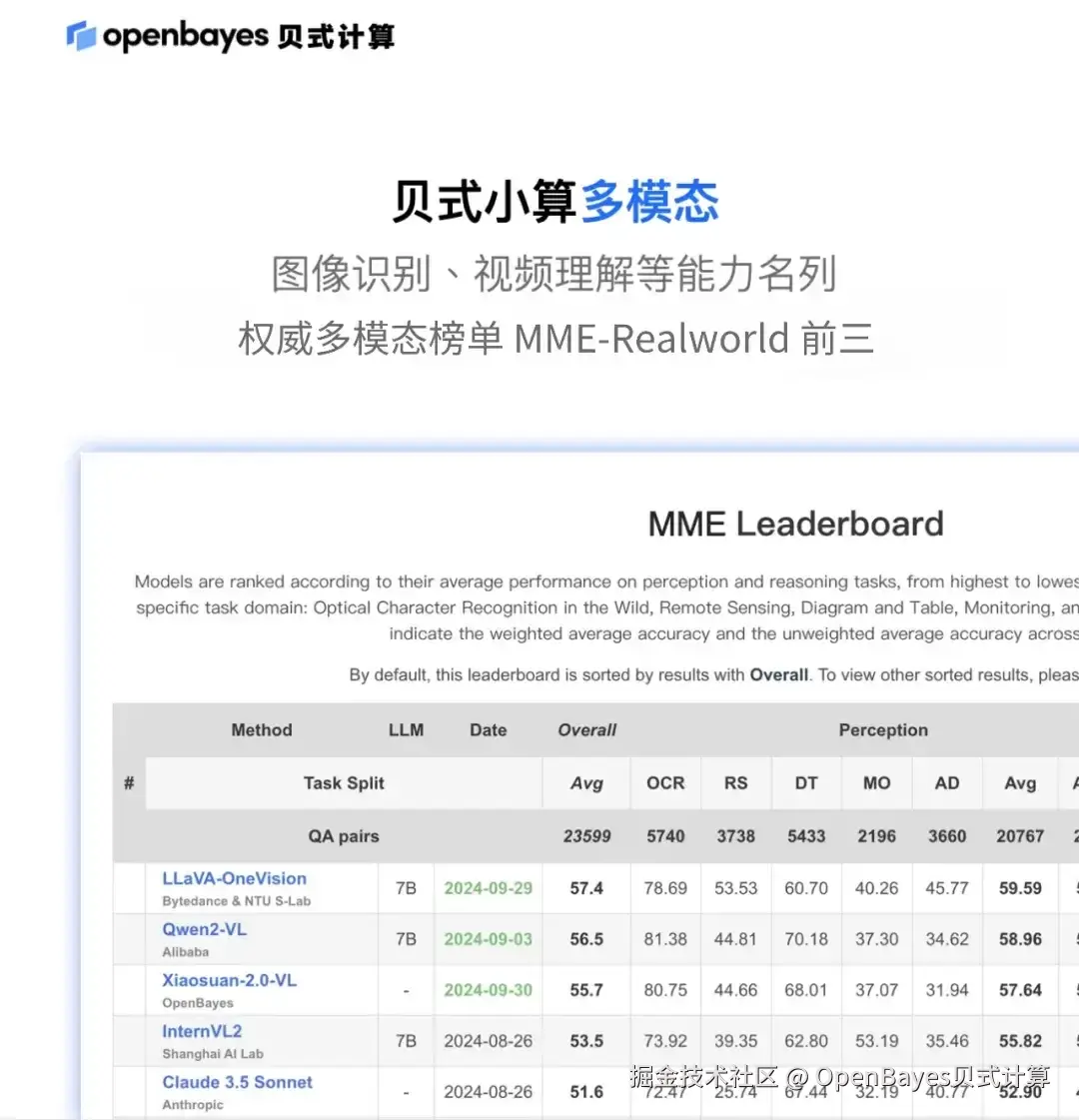Click the Shanghai AI Lab label
Screen dimensions: 1079x1120
(x=213, y=1054)
